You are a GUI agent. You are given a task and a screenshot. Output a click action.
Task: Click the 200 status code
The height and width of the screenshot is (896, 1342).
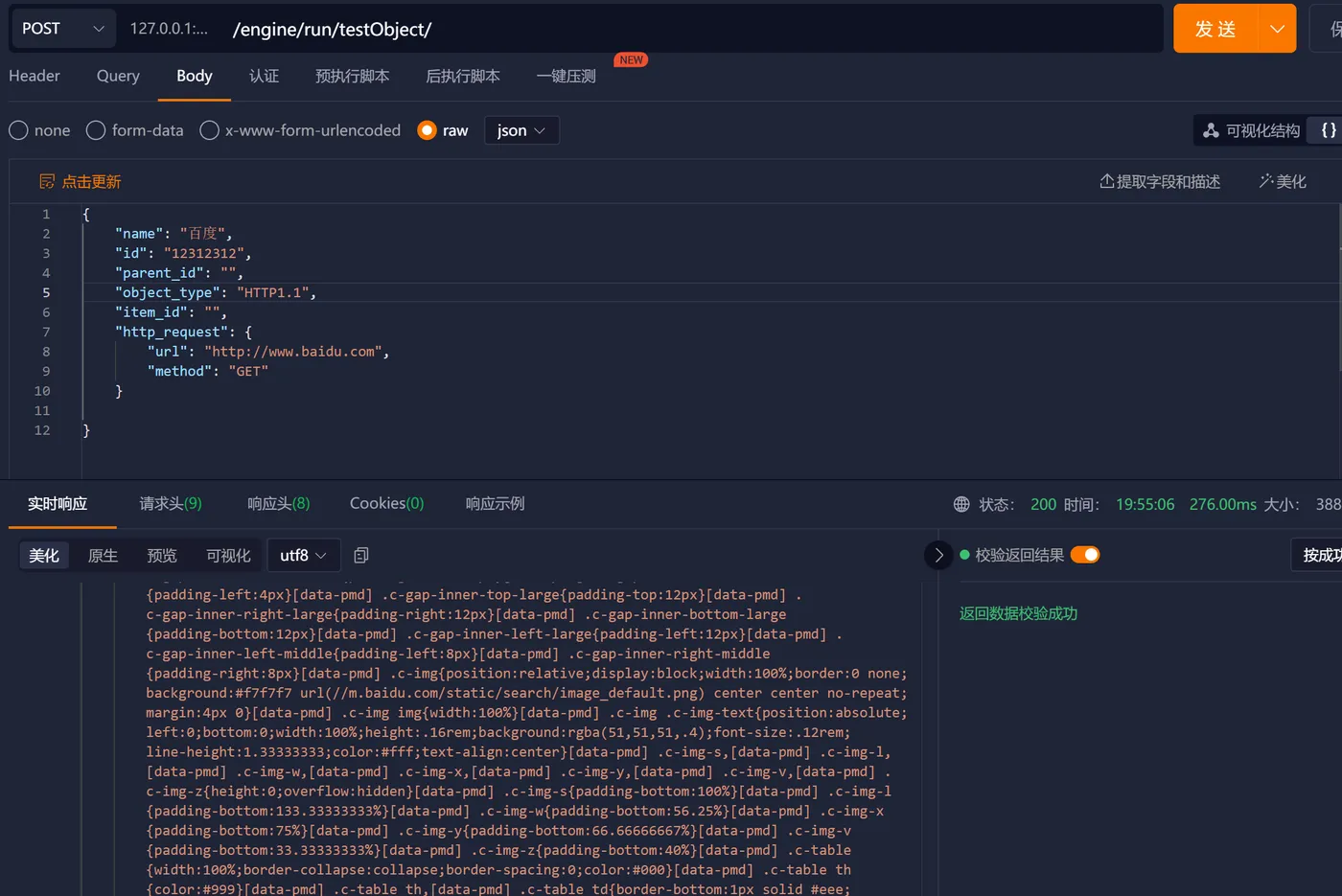tap(1043, 504)
